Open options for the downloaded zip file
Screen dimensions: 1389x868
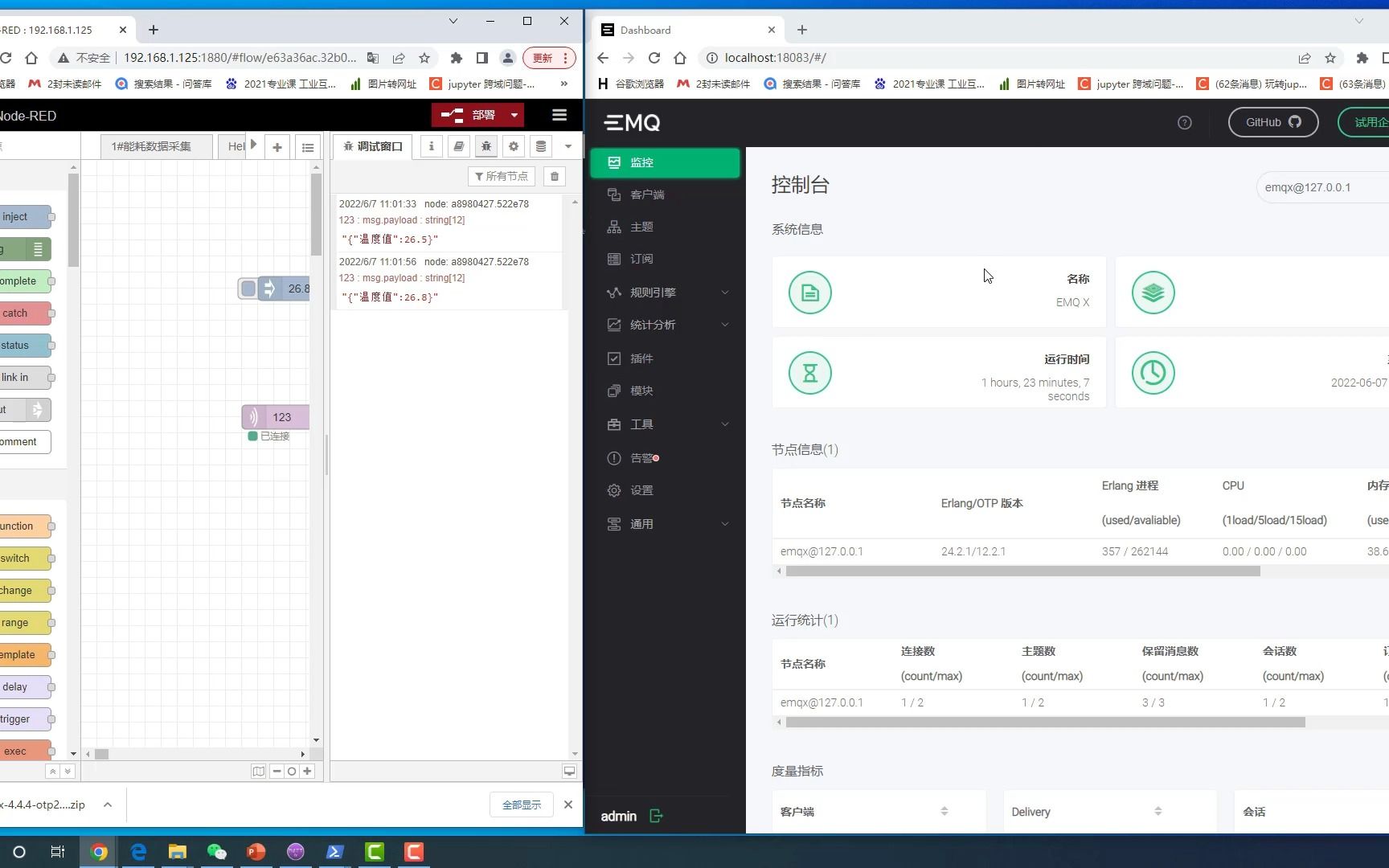click(108, 805)
